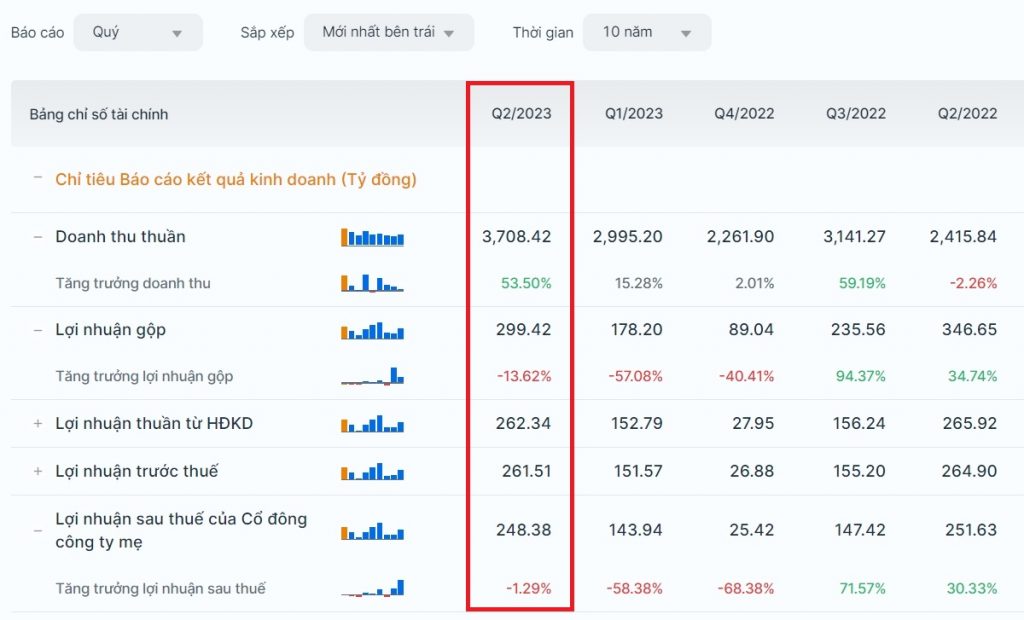
Task: Click the Tăng trưởng doanh thu sparkline chart
Action: pyautogui.click(x=372, y=283)
